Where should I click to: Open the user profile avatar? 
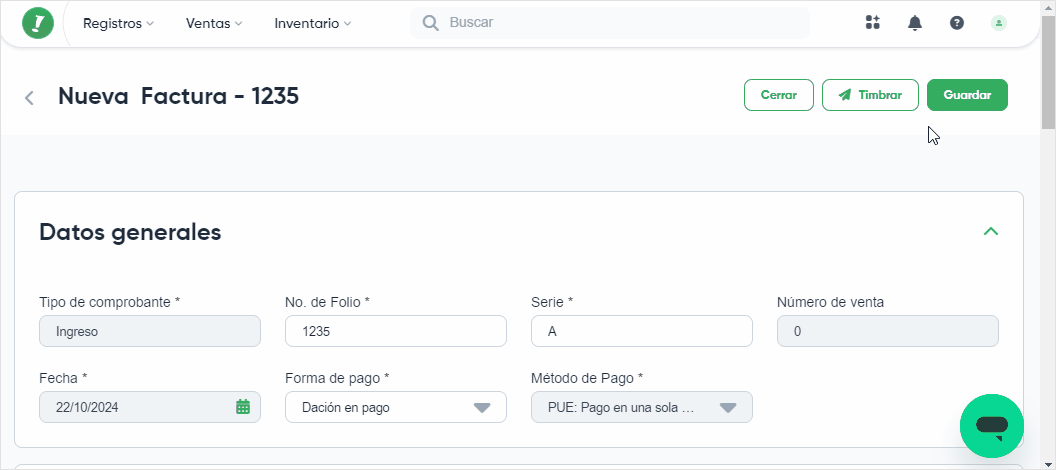[999, 23]
